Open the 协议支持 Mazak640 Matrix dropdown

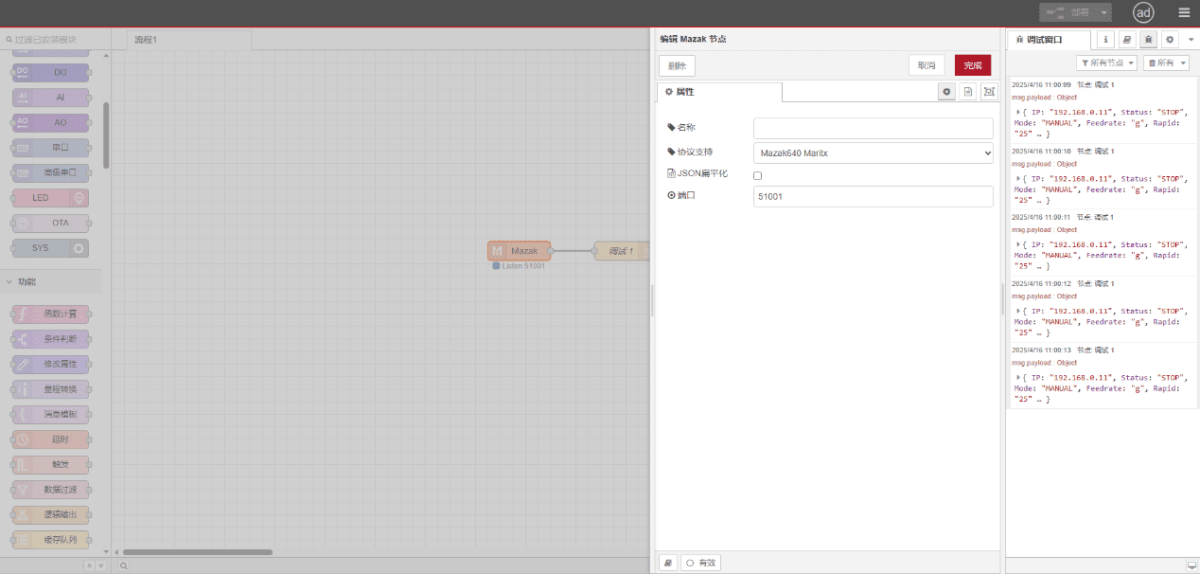[x=873, y=153]
